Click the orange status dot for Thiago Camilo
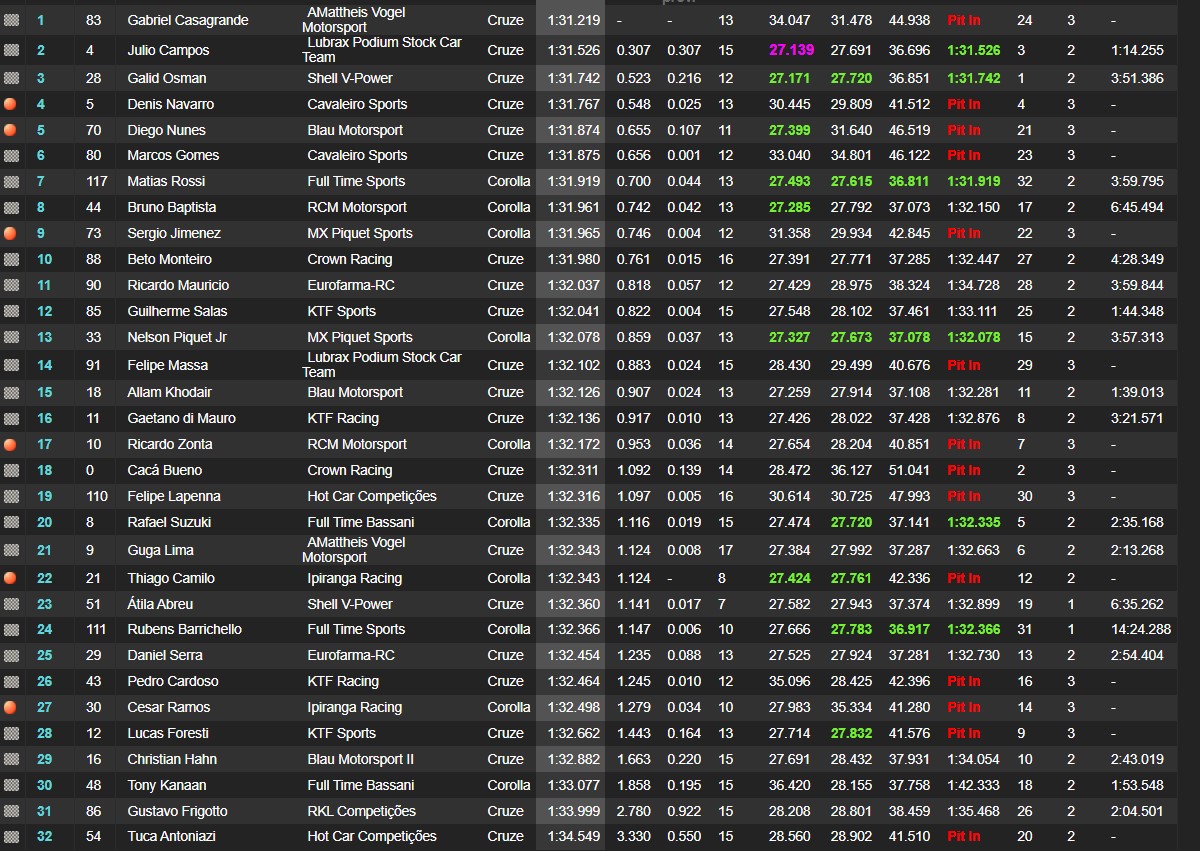The image size is (1200, 851). (x=11, y=578)
